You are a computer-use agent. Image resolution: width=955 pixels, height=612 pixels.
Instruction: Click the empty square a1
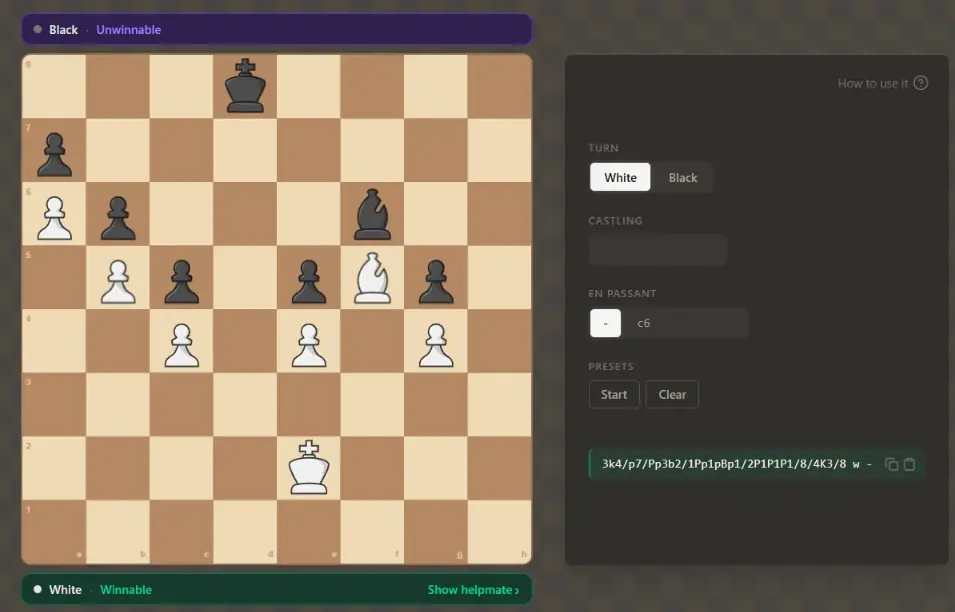pyautogui.click(x=54, y=531)
